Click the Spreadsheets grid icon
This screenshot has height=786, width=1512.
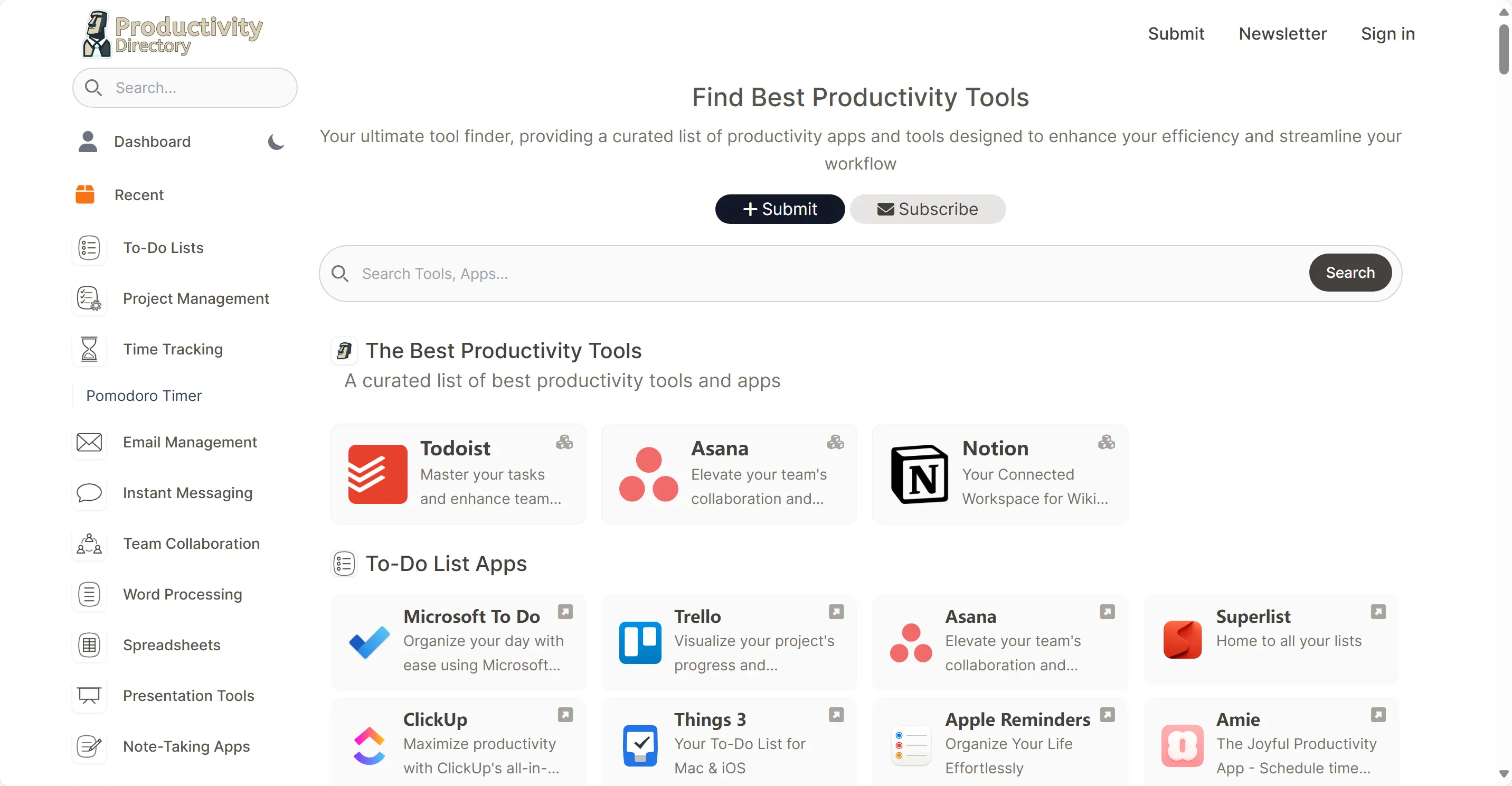89,645
